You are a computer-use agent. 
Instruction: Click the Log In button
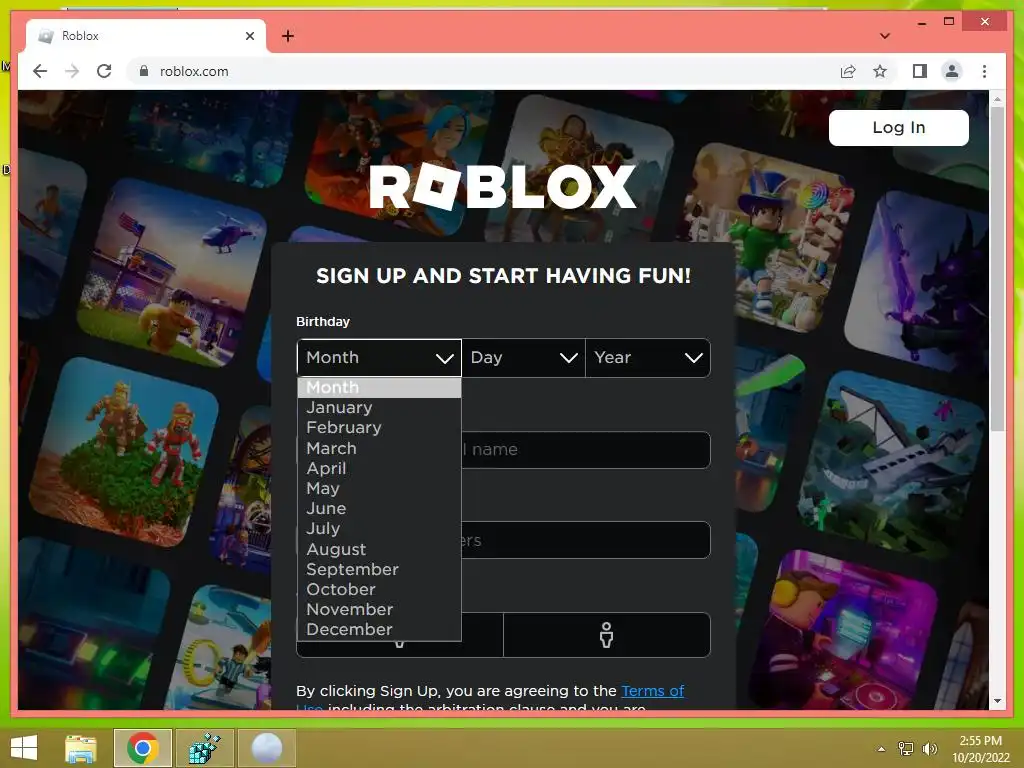click(x=899, y=127)
